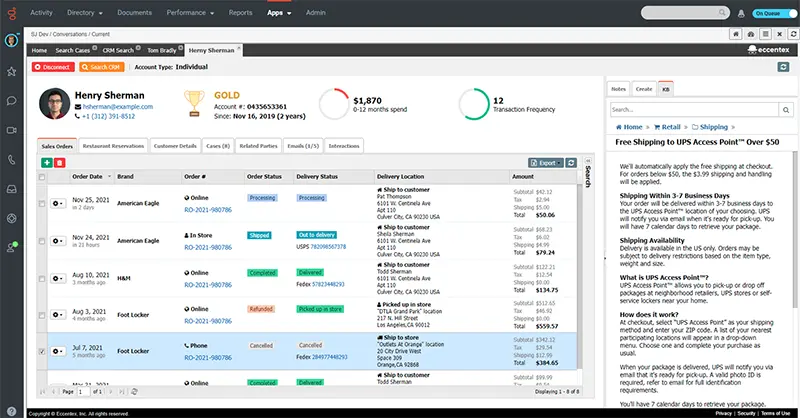Click the dashboard icon in breadcrumb toolbar
The width and height of the screenshot is (800, 418).
pos(751,34)
